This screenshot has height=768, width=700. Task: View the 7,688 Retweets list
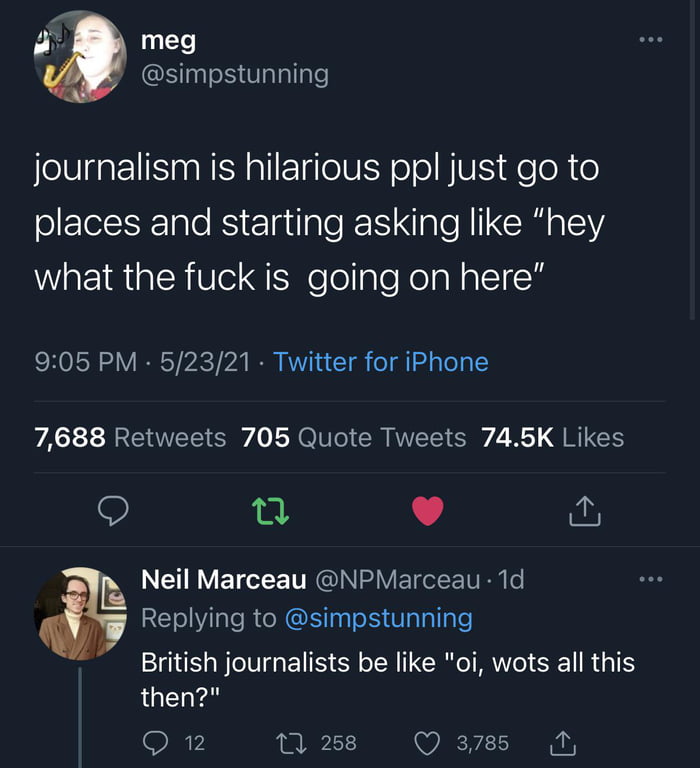130,437
